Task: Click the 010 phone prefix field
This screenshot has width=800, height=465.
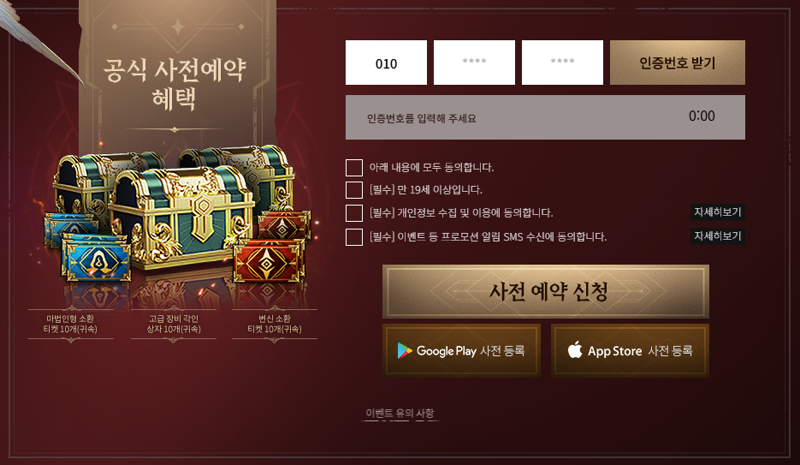Action: pos(386,62)
